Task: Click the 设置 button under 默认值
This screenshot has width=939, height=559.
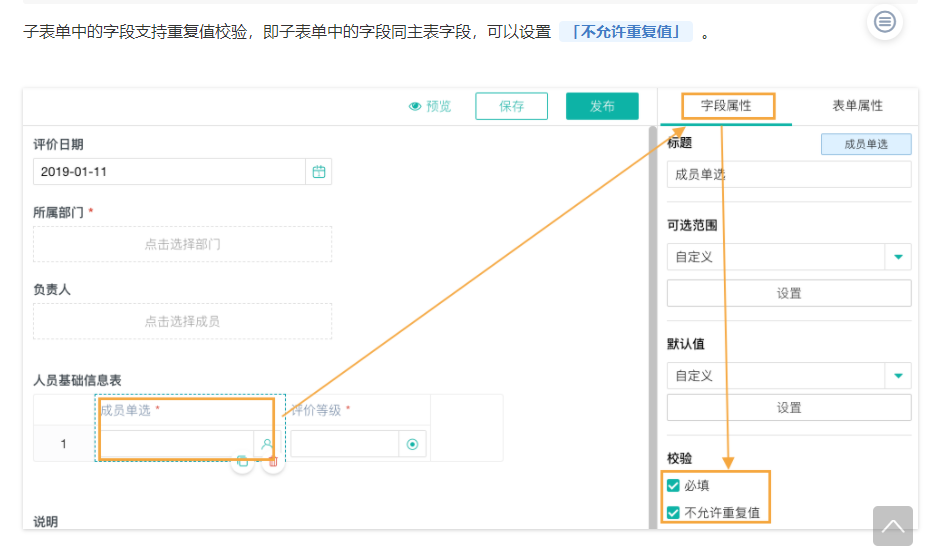Action: (789, 407)
